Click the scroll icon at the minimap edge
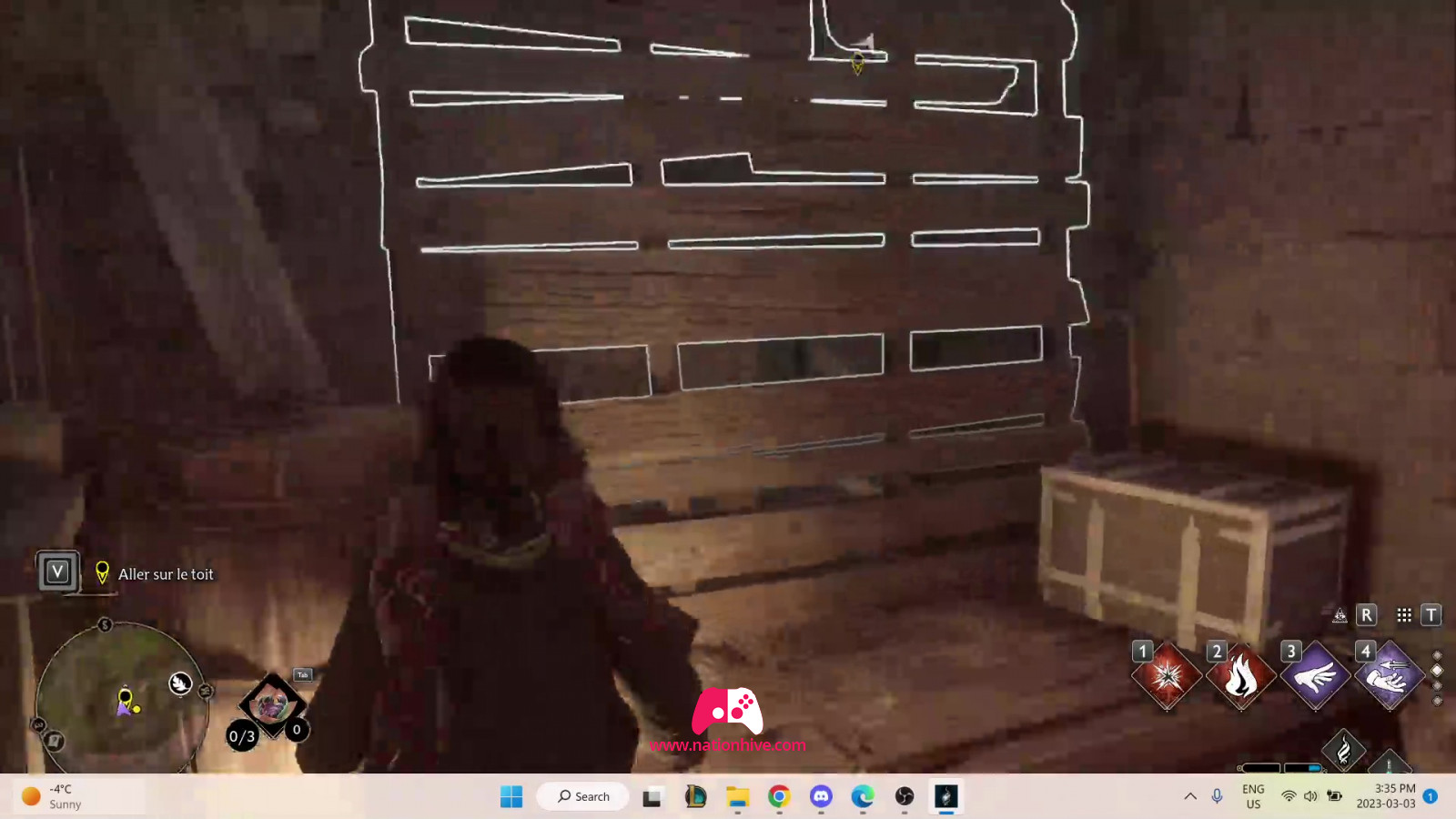This screenshot has width=1456, height=819. pyautogui.click(x=54, y=741)
